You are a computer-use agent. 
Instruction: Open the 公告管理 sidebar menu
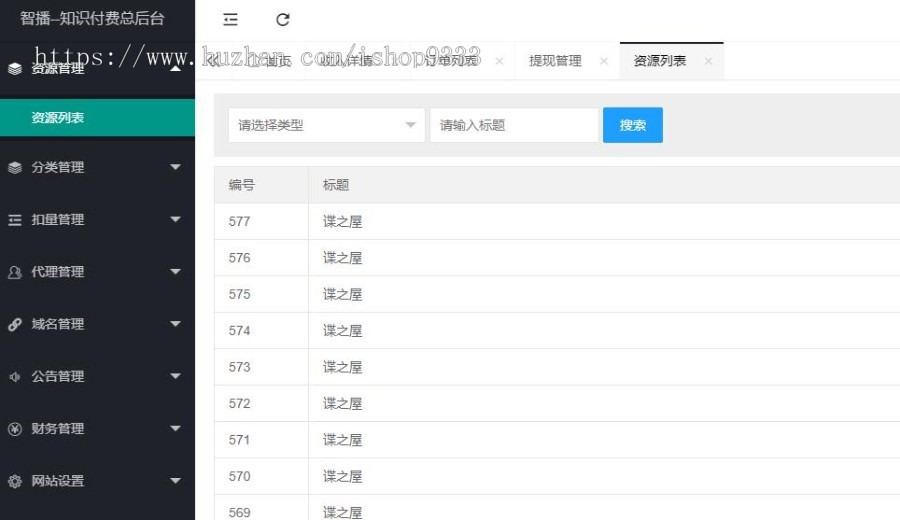pos(98,376)
